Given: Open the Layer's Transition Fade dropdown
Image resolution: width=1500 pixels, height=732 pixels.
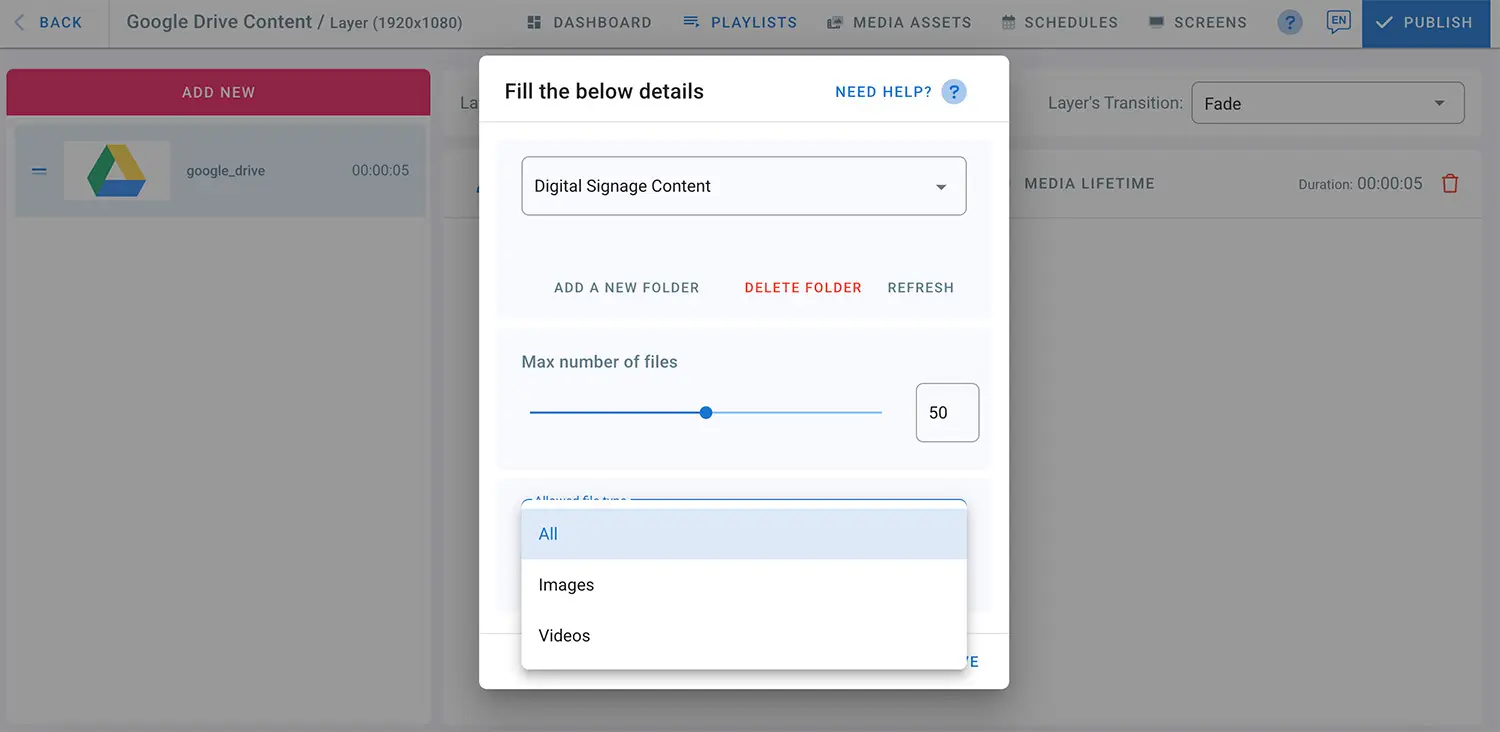Looking at the screenshot, I should coord(1327,104).
